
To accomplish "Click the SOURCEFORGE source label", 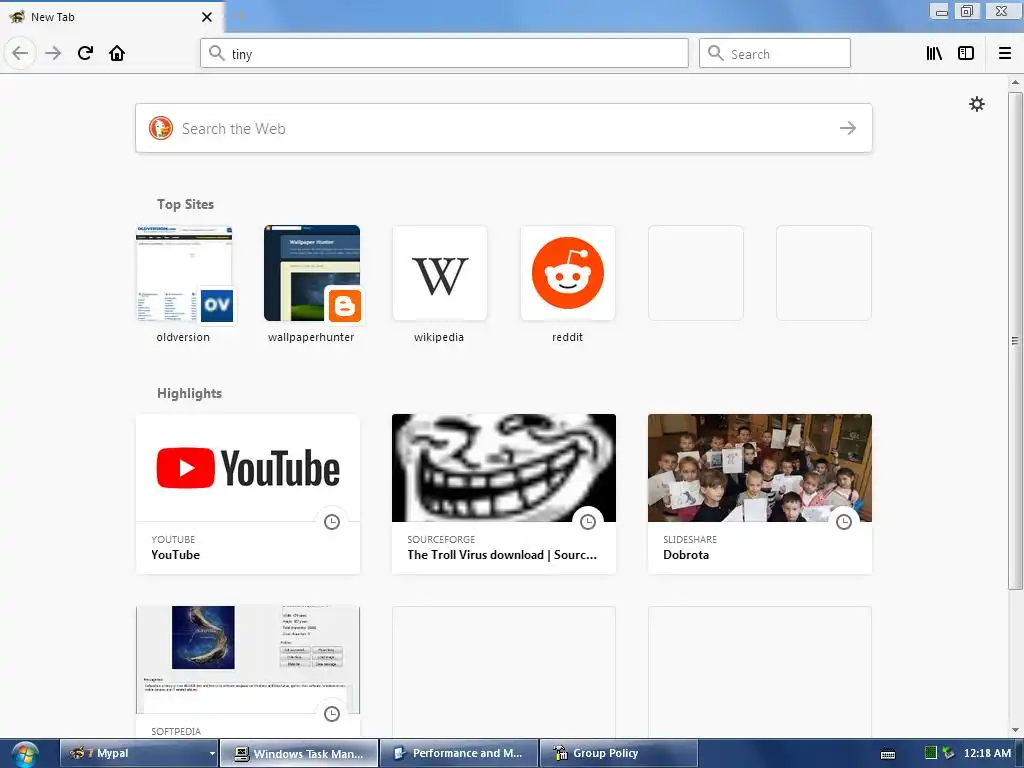I will pyautogui.click(x=441, y=539).
